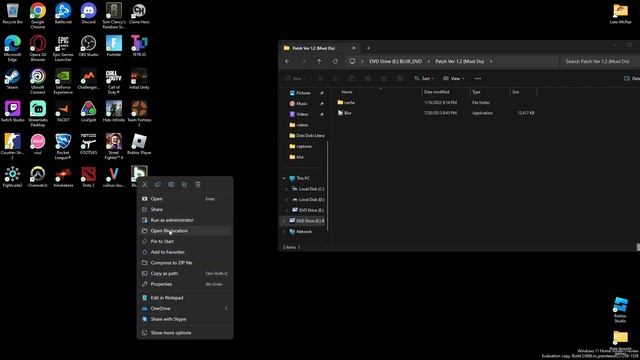
Task: Select the Dota 2 desktop icon
Action: (88, 177)
